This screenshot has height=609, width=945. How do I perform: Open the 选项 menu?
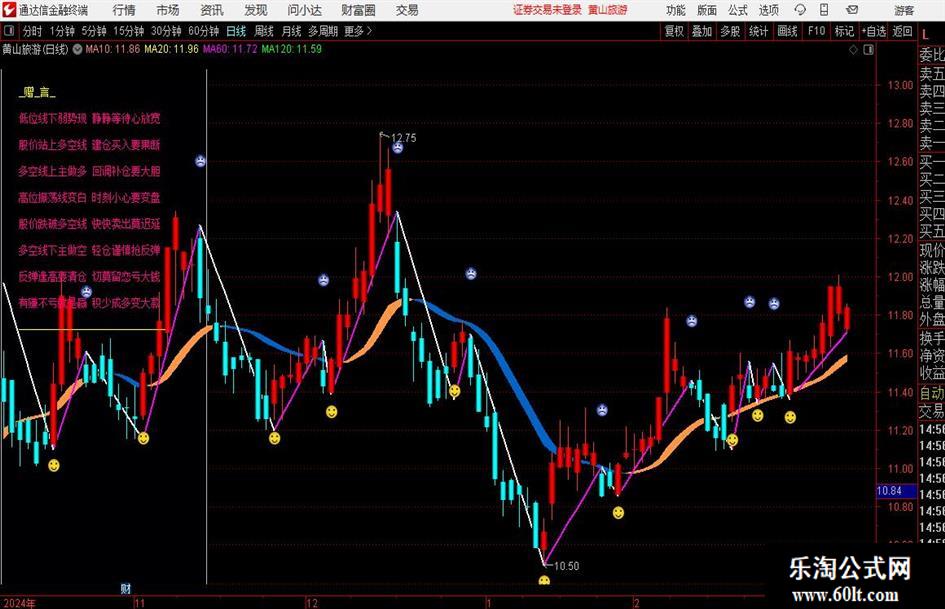(768, 10)
